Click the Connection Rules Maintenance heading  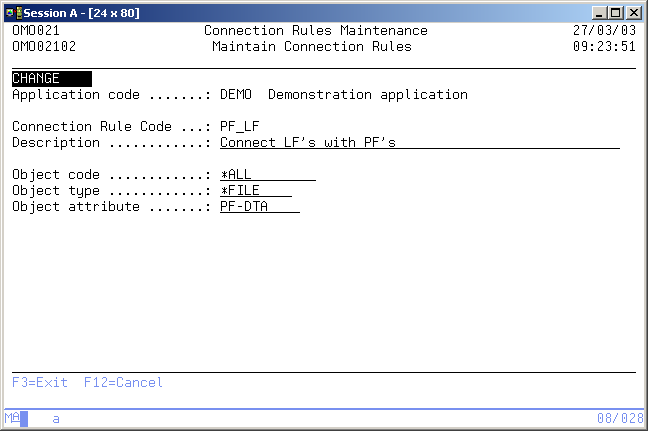coord(315,31)
